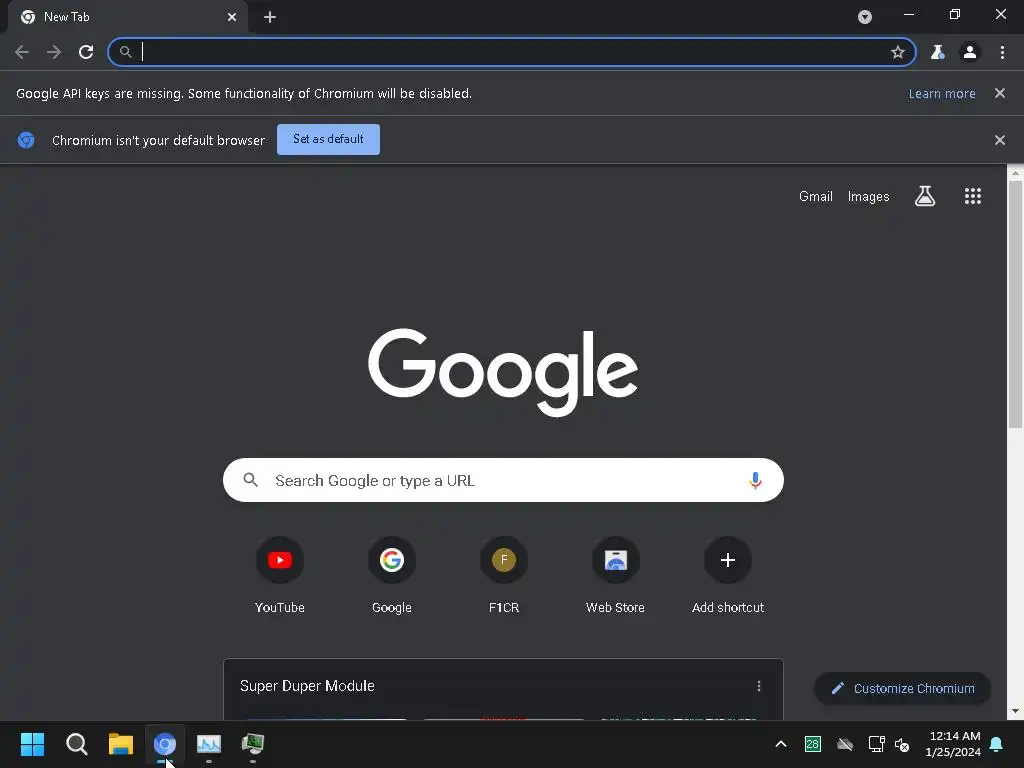Open the Web Store shortcut
The image size is (1024, 768).
click(x=615, y=575)
